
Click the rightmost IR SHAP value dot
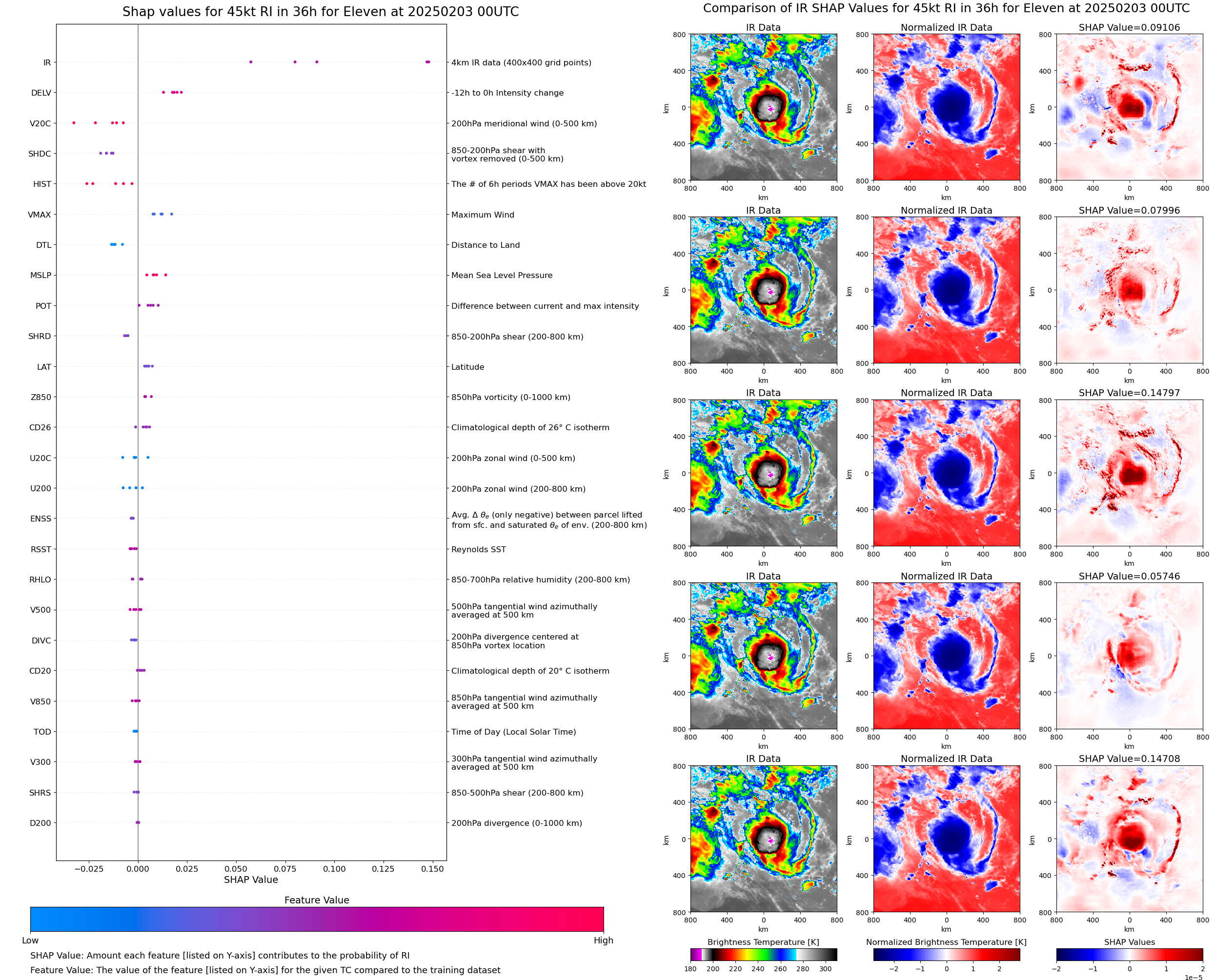pos(428,62)
